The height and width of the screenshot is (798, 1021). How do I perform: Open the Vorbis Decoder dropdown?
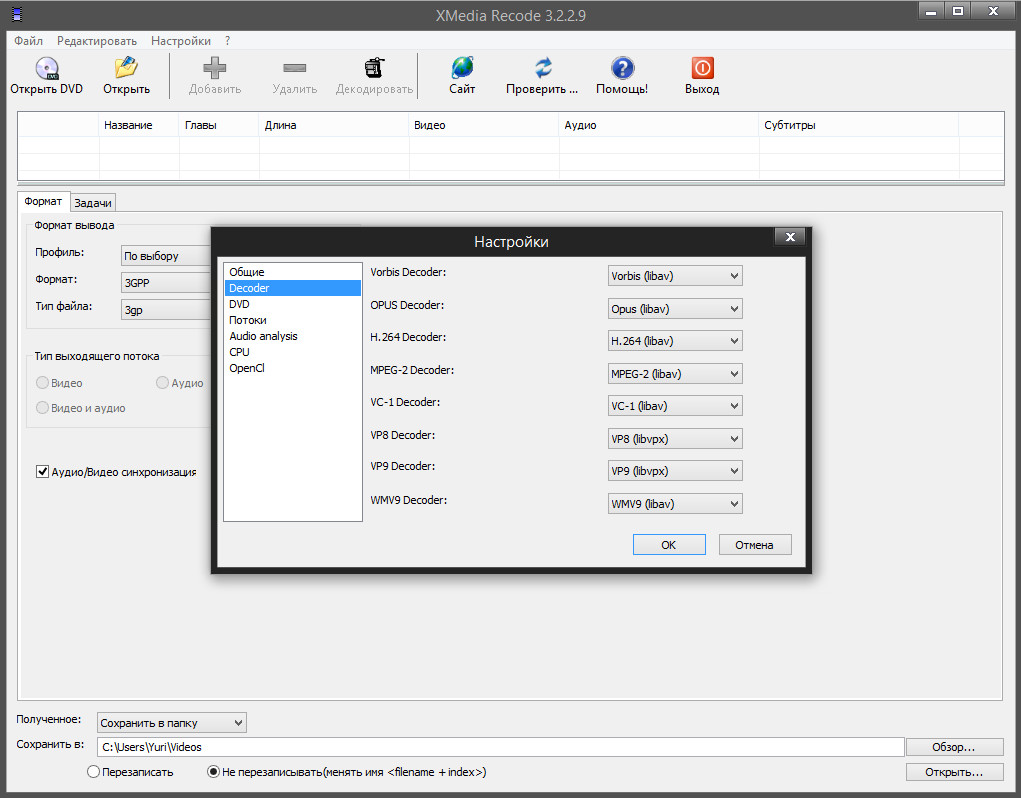coord(675,276)
